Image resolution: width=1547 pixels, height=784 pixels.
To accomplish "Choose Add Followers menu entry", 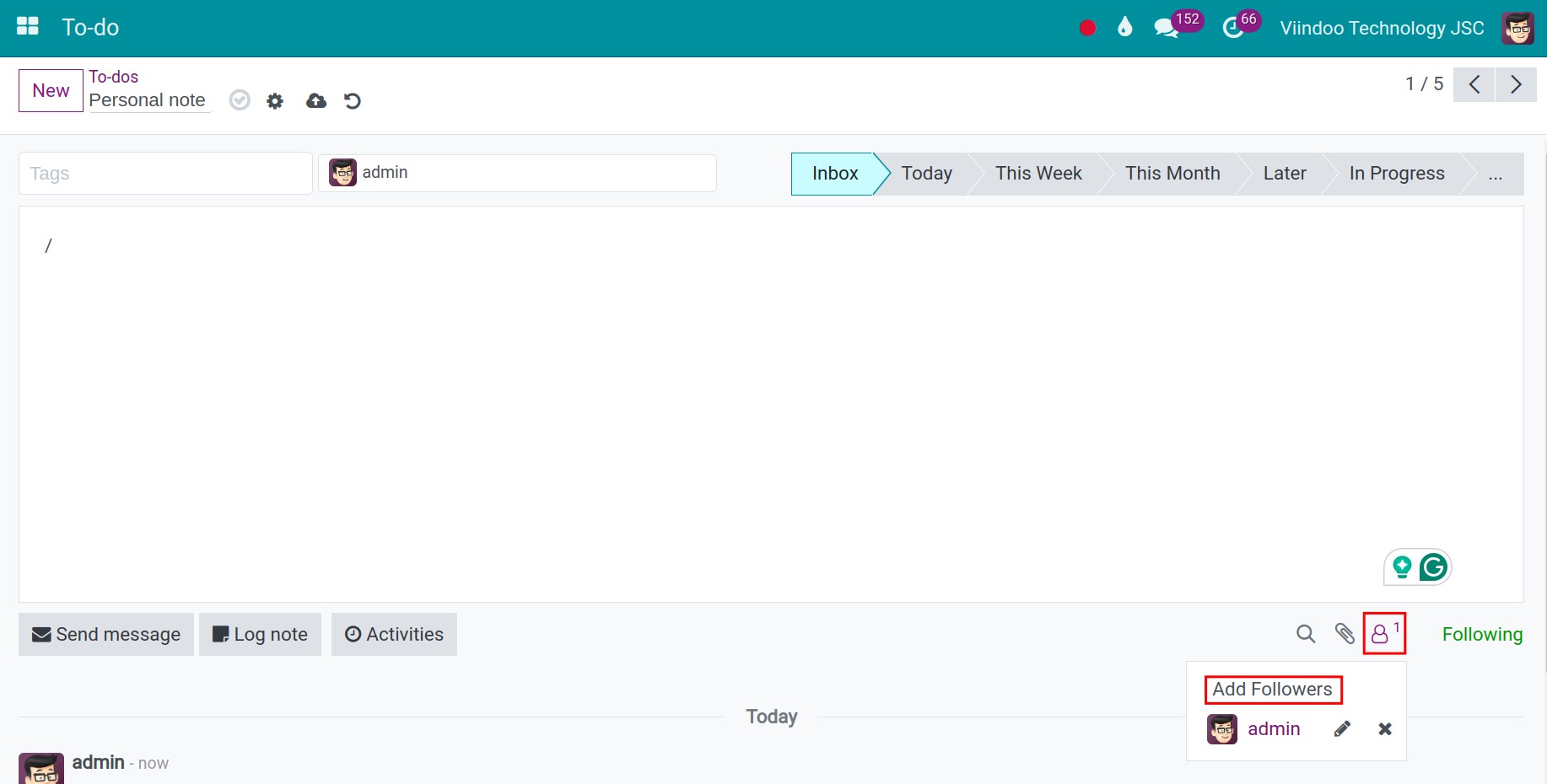I will click(x=1272, y=689).
